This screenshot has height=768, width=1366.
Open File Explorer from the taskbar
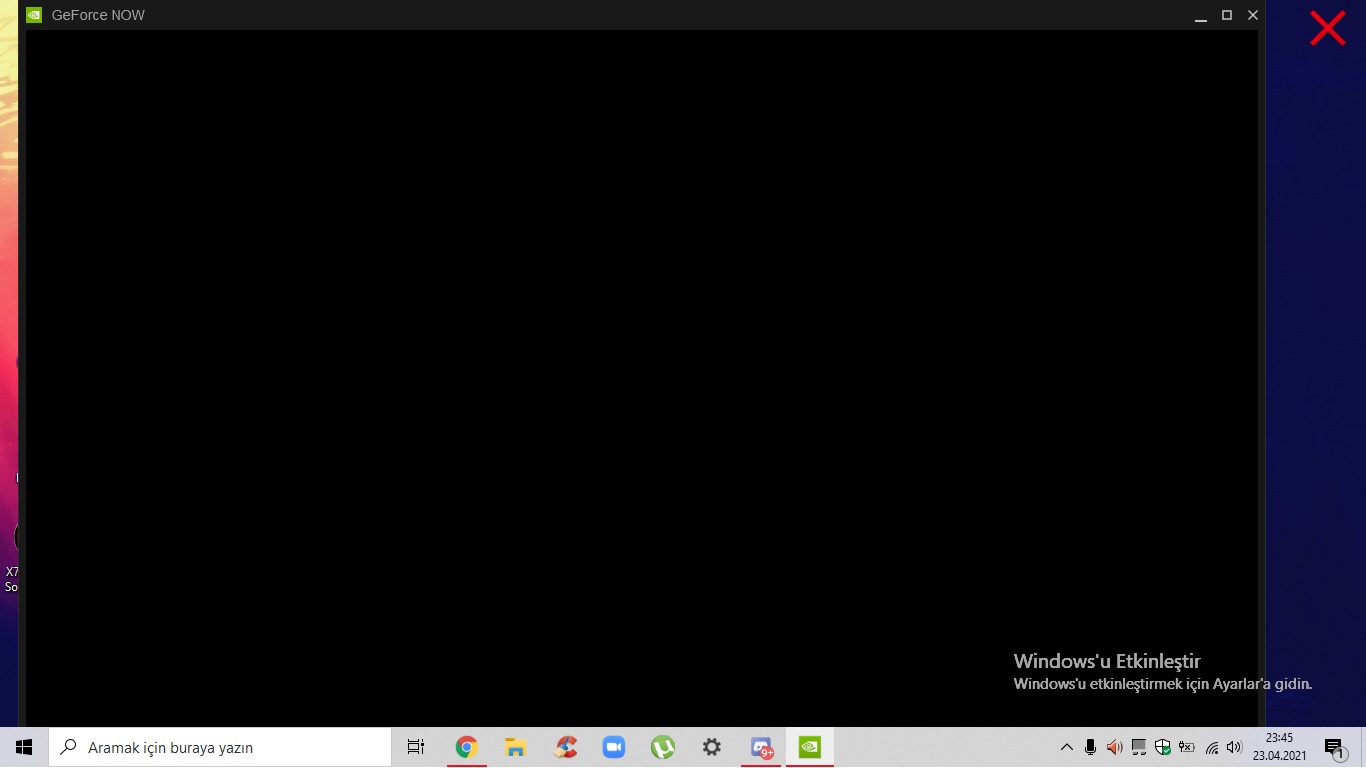515,747
